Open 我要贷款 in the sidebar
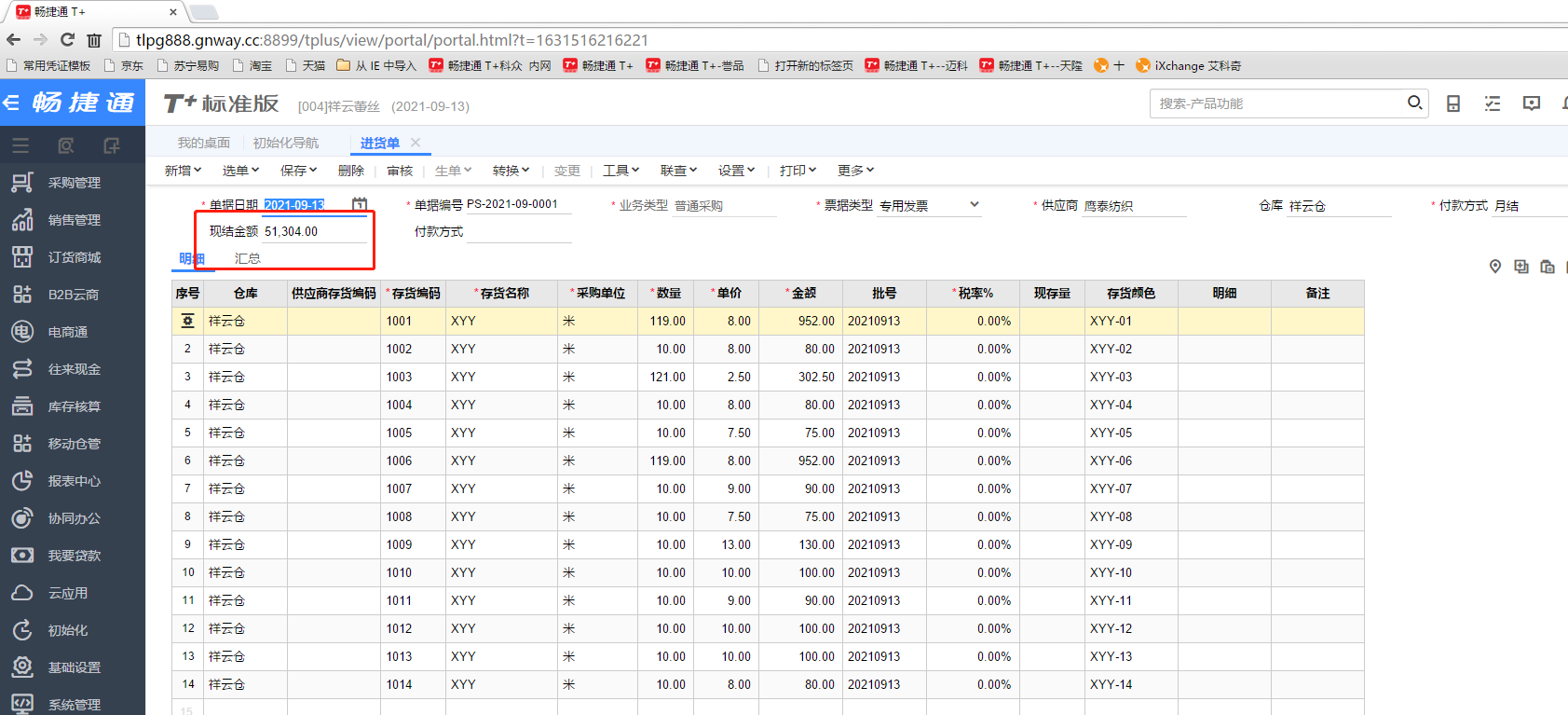 pos(73,556)
